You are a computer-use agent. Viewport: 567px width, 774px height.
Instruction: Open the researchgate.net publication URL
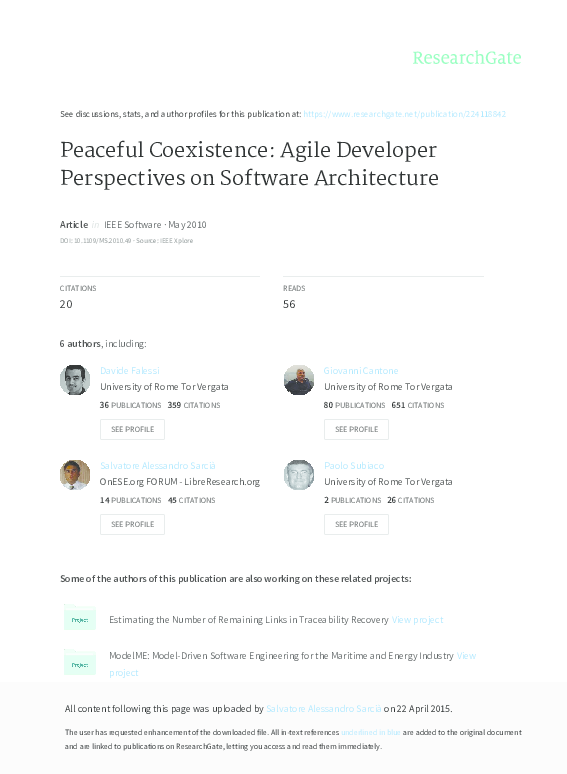[x=404, y=114]
